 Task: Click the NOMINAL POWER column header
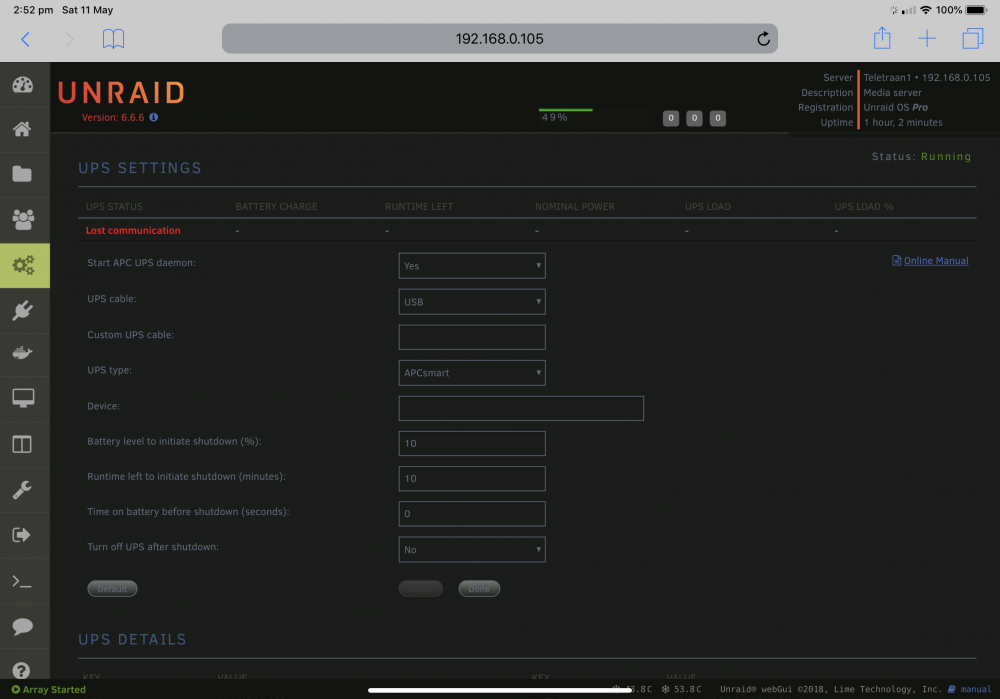[575, 207]
